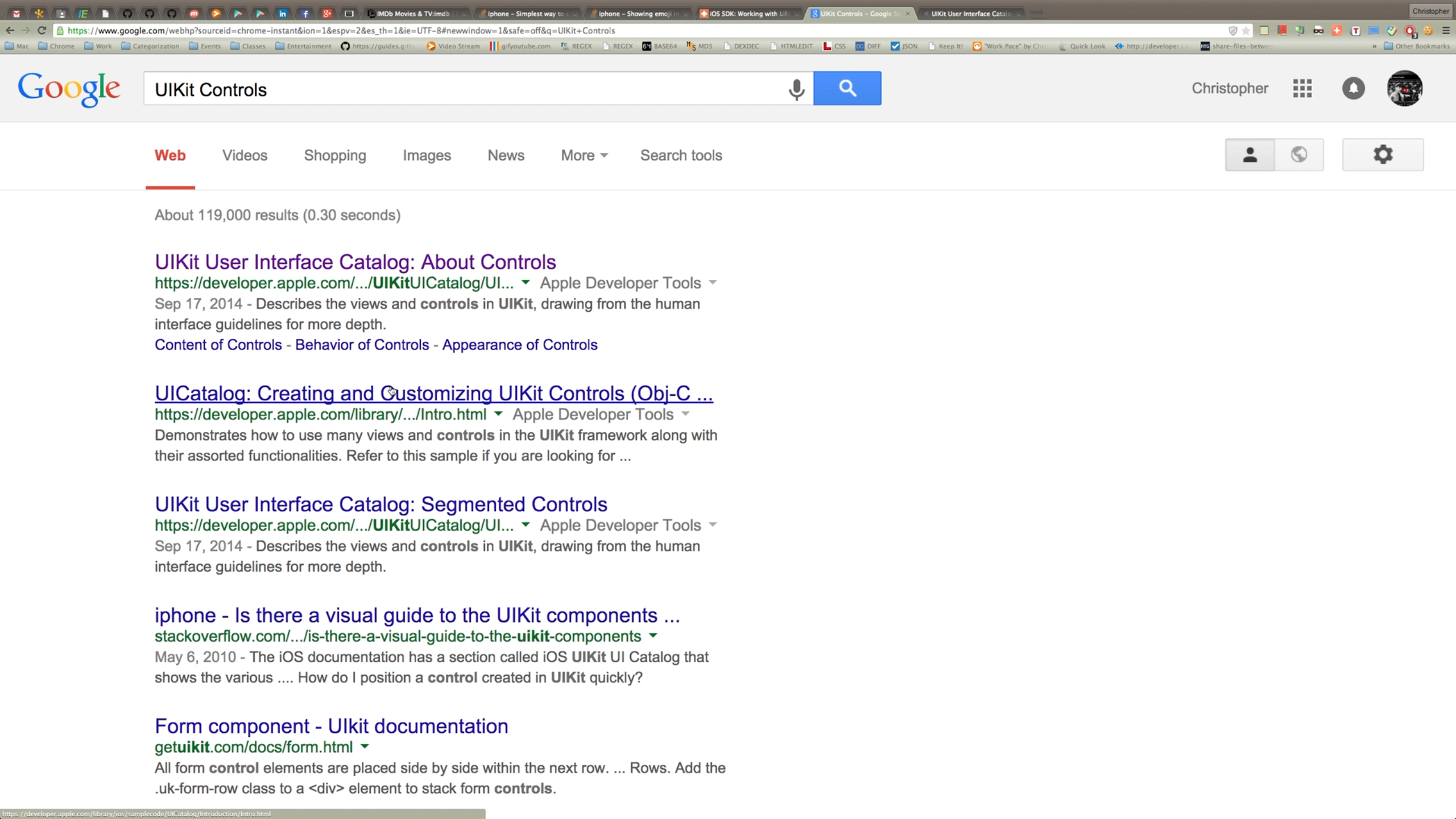Viewport: 1456px width, 819px height.
Task: Open the Google apps grid
Action: point(1302,88)
